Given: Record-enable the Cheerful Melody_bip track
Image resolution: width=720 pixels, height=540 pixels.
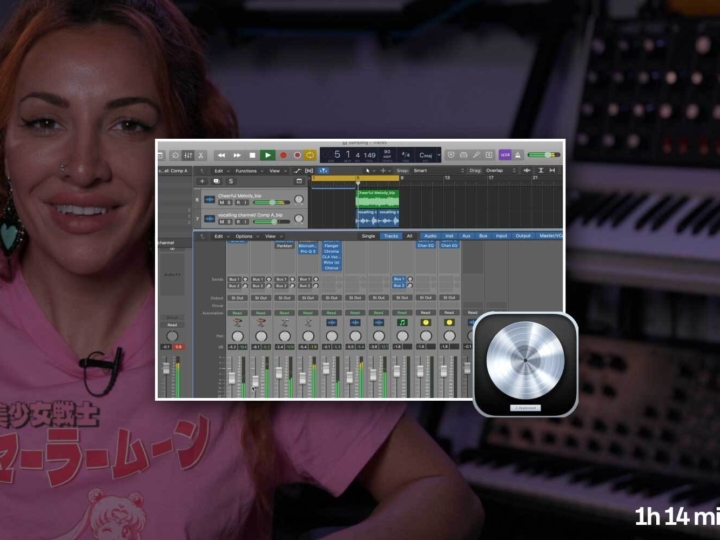Looking at the screenshot, I should pos(238,202).
